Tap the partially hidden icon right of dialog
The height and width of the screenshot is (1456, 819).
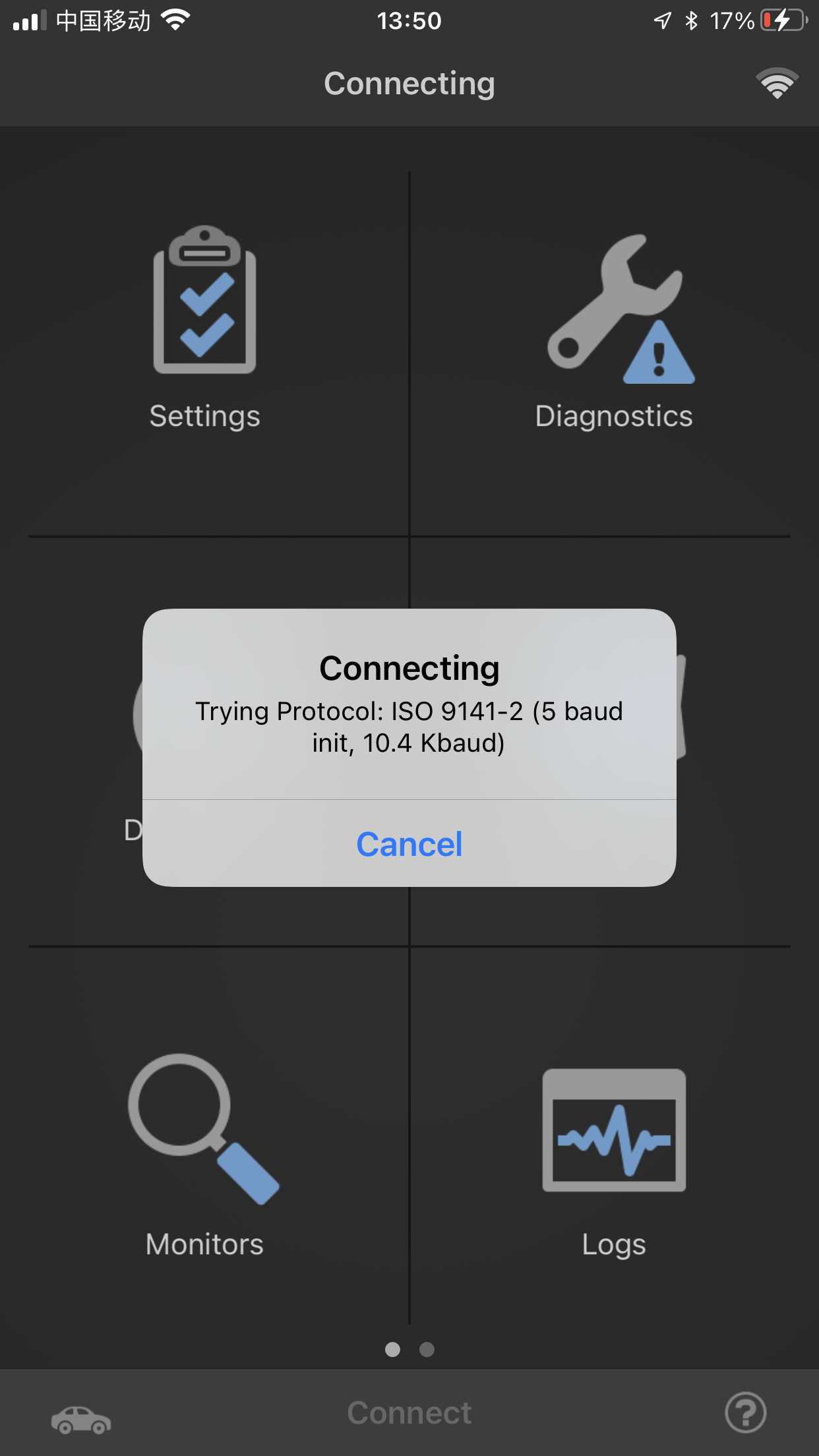(x=682, y=706)
